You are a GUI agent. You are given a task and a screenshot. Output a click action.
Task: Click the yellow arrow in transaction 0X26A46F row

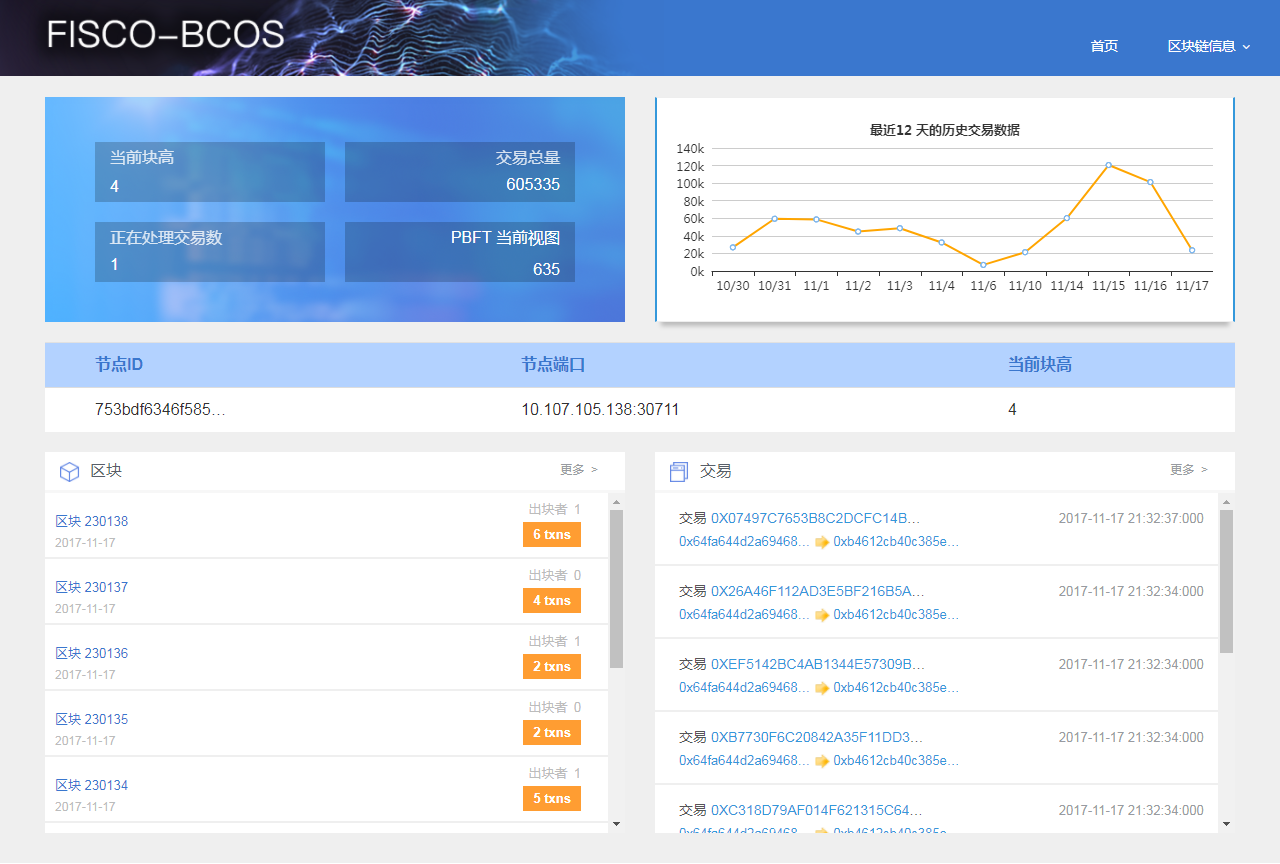coord(823,615)
